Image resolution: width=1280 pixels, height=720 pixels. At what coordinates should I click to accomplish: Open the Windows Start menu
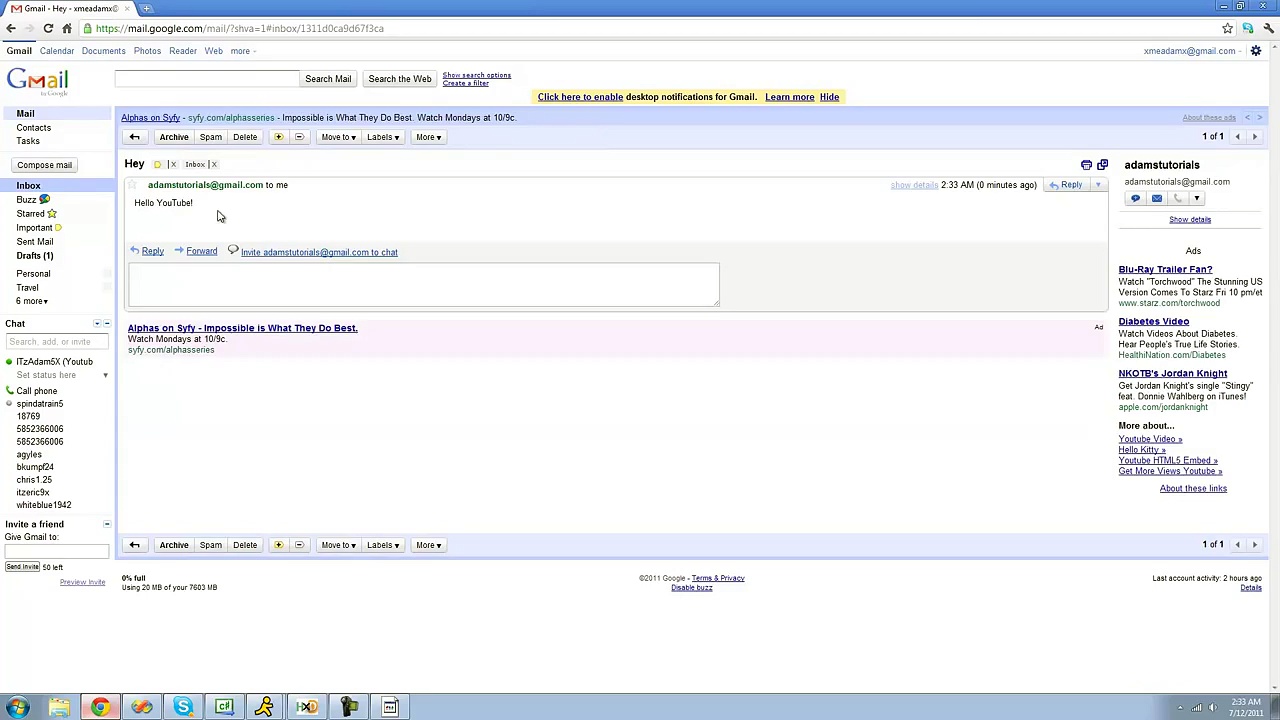click(x=17, y=708)
